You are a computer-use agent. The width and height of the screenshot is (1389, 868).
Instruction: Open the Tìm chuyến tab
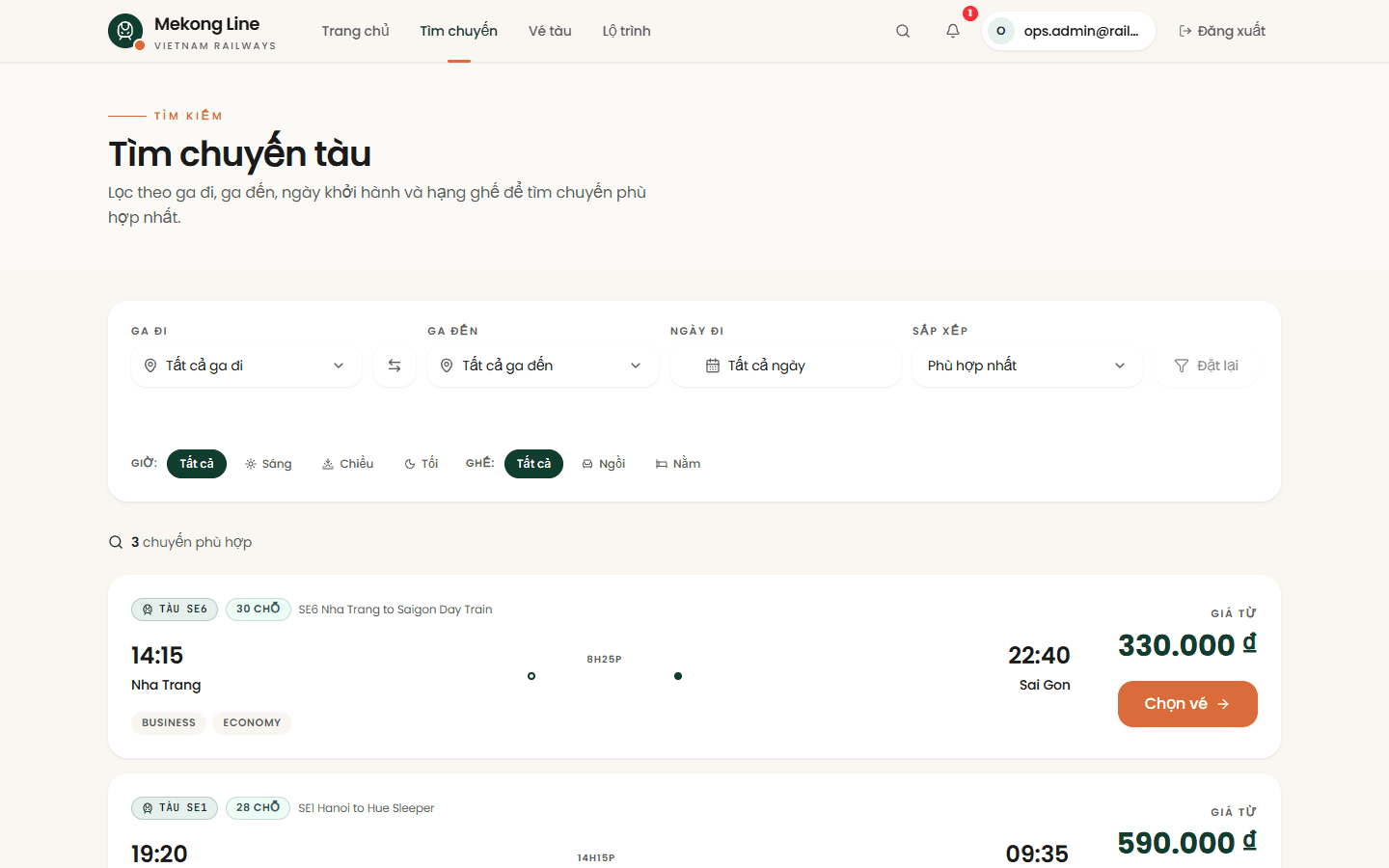(x=459, y=31)
